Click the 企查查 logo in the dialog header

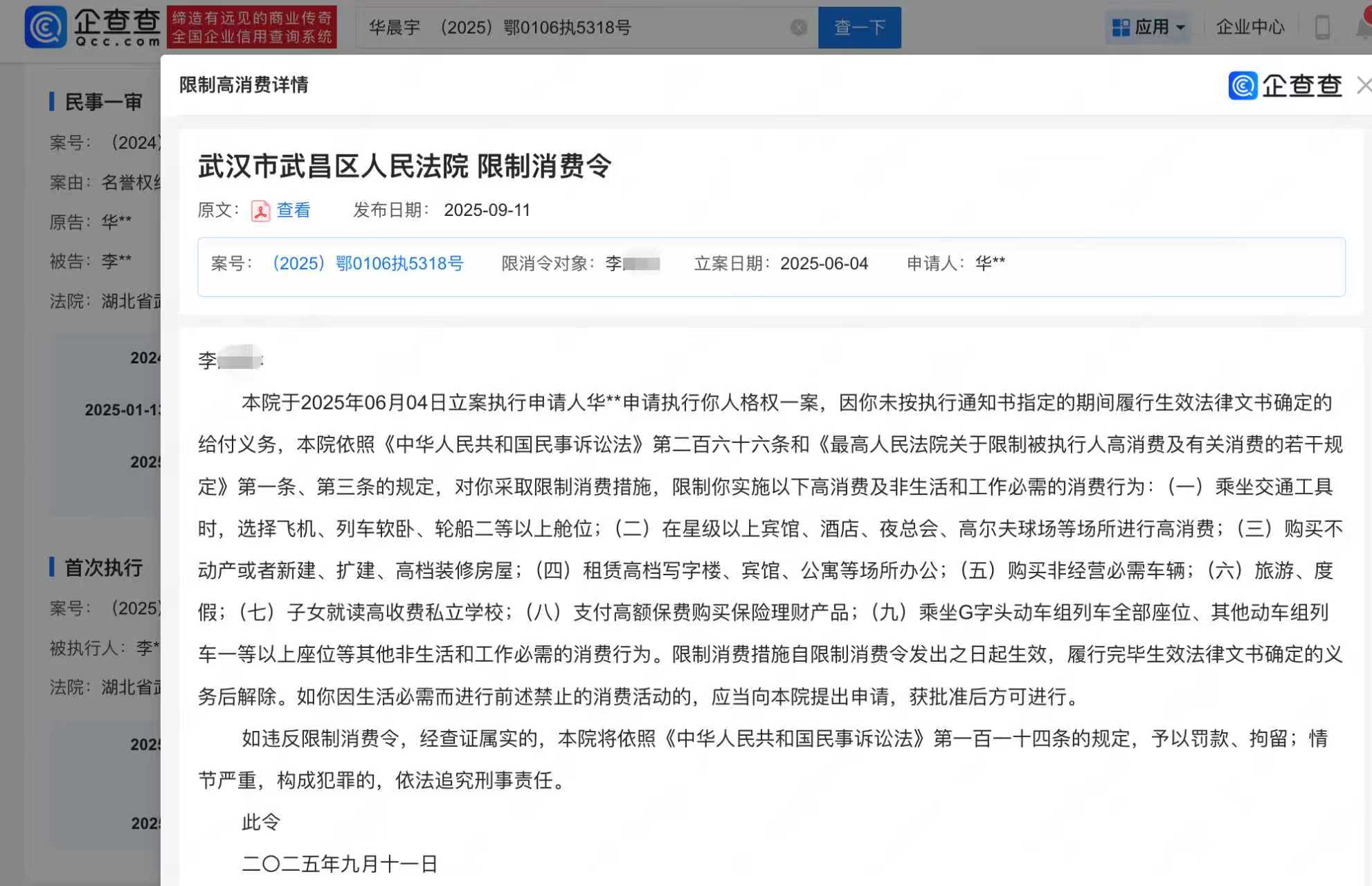pos(1285,86)
